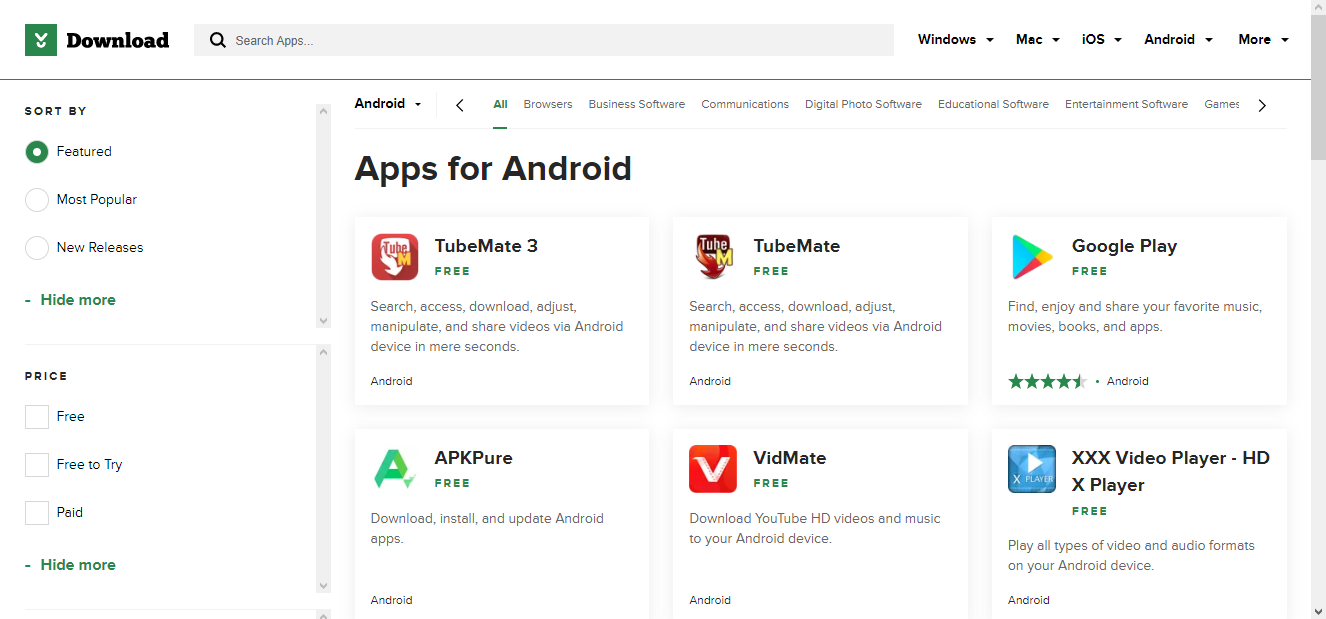
Task: Open the TubeMate title link
Action: click(x=796, y=246)
